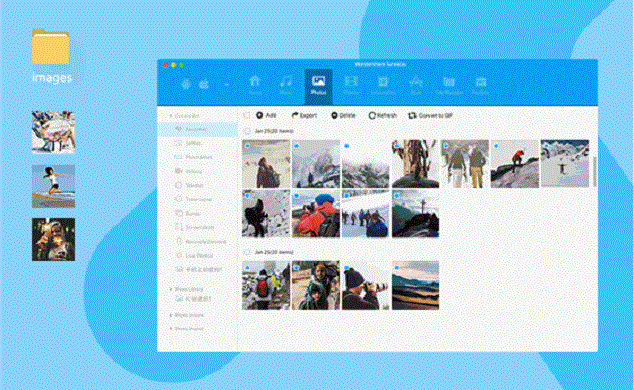Click the Delete icon in toolbar
This screenshot has height=390, width=634.
pyautogui.click(x=334, y=116)
